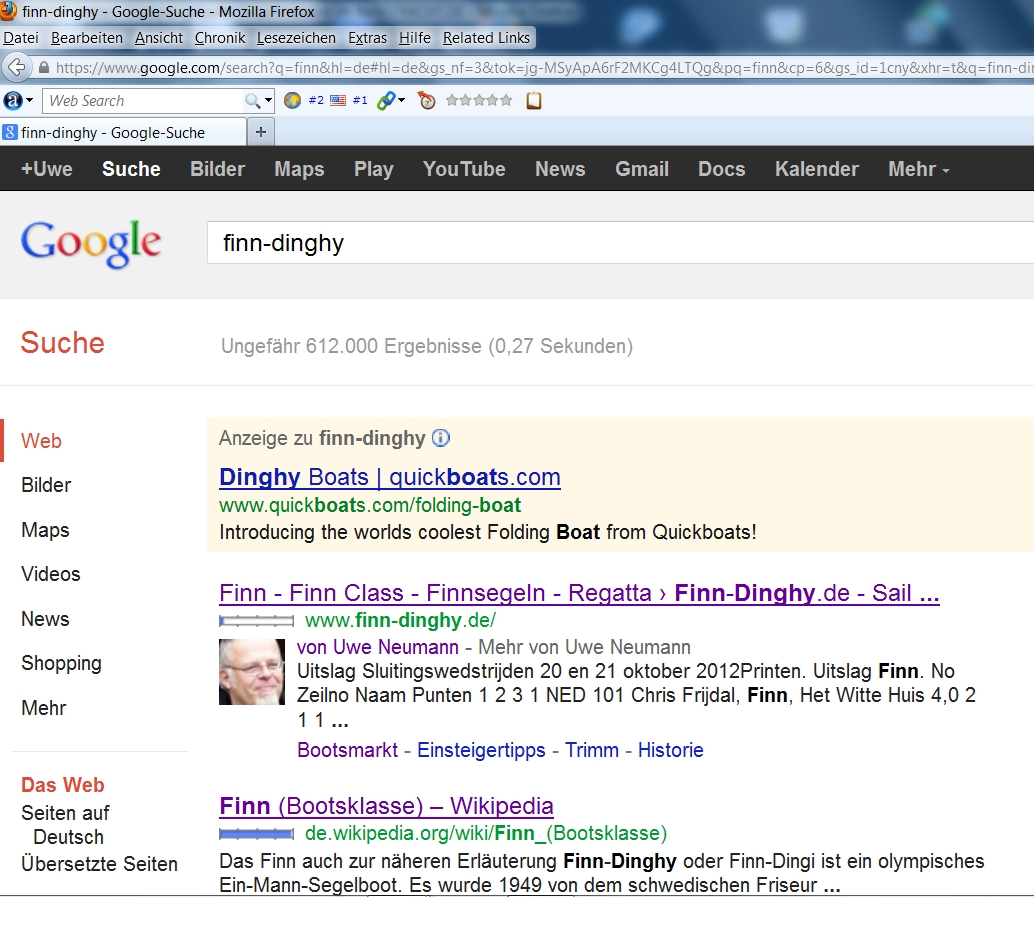
Task: Expand the Mehr dropdown in Google bar
Action: 919,169
